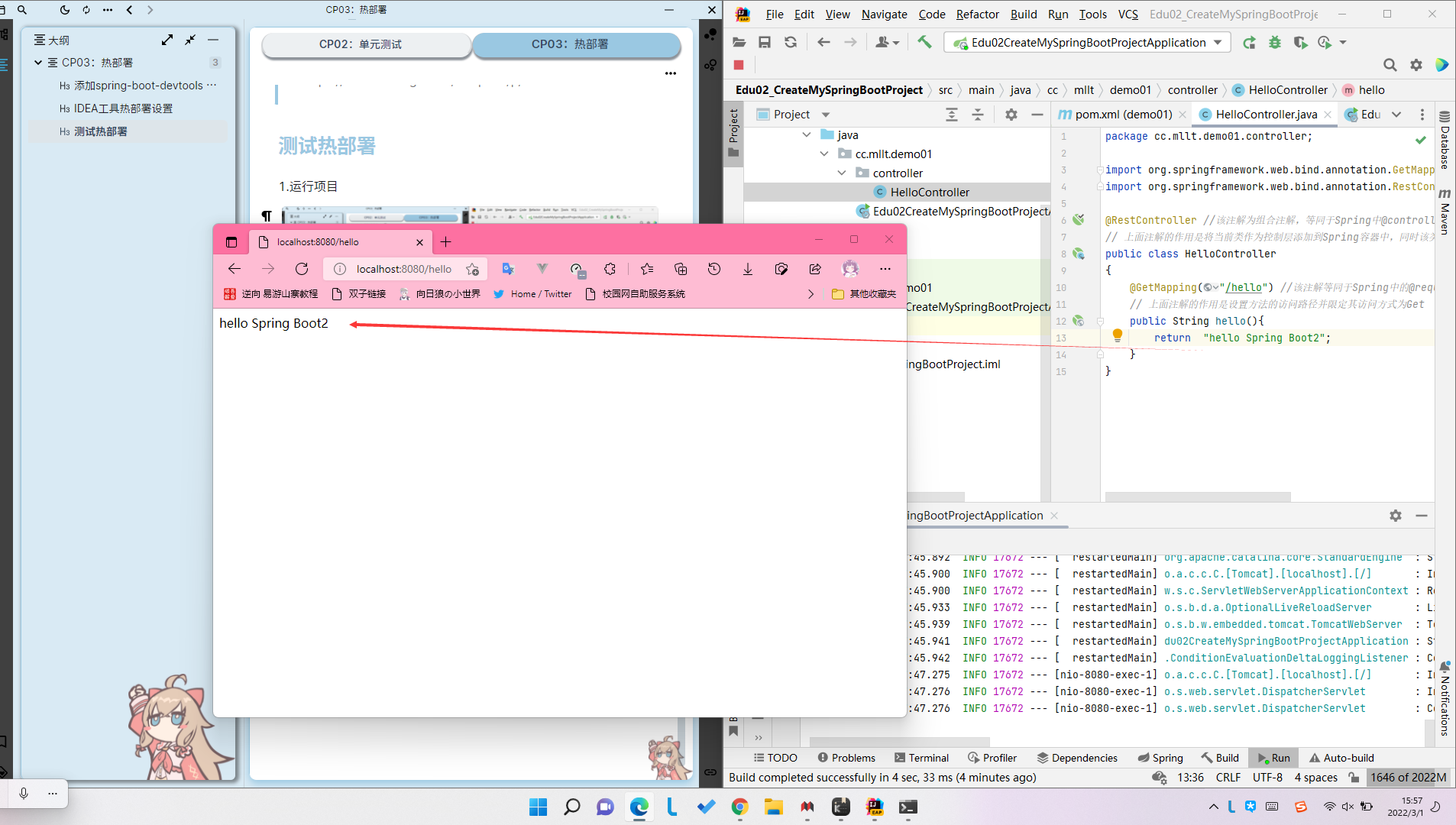Image resolution: width=1456 pixels, height=825 pixels.
Task: Open the File menu
Action: click(775, 14)
